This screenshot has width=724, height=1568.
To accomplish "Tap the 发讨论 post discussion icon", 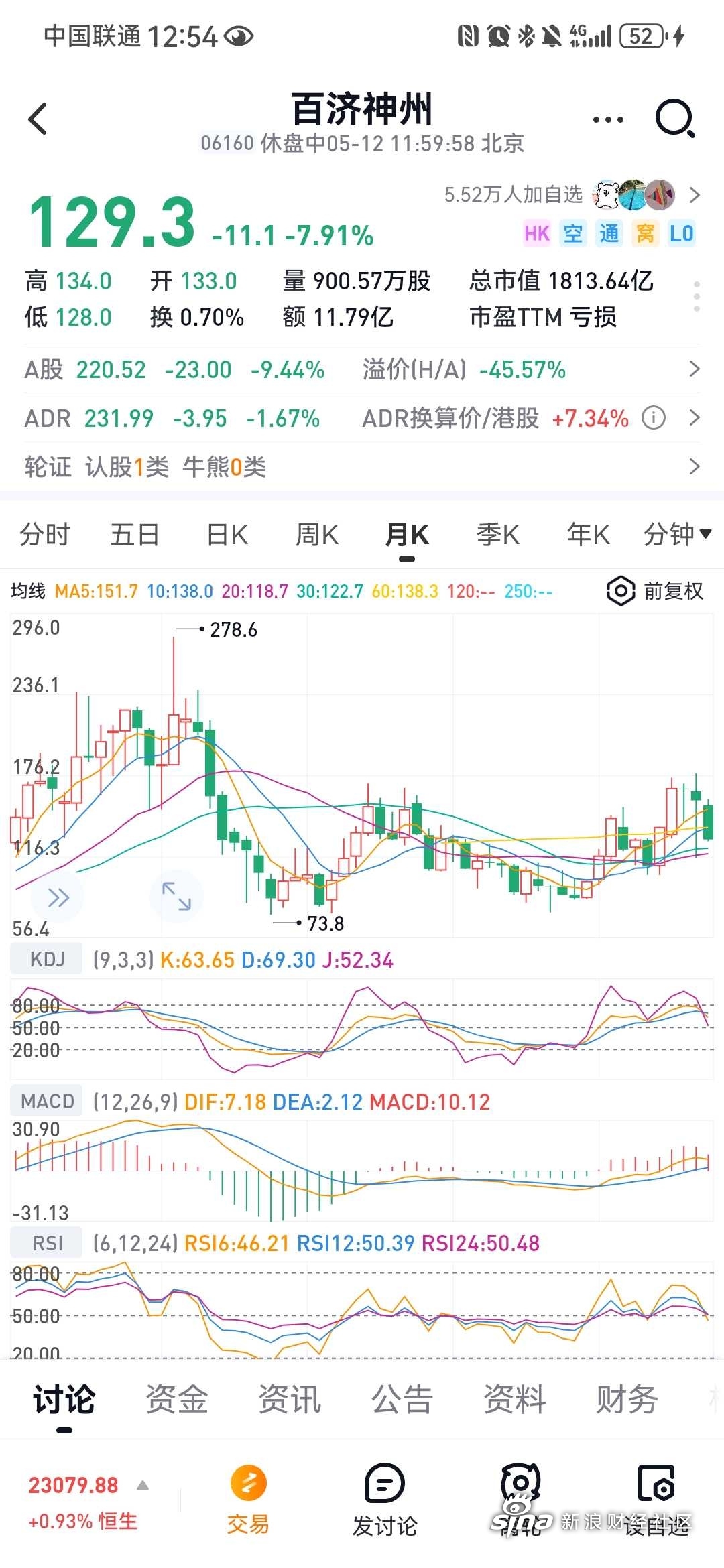I will point(385,1484).
